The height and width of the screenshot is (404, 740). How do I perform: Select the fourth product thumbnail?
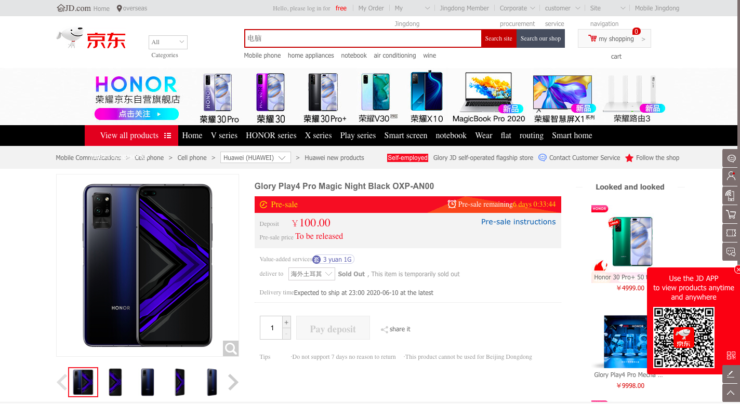(179, 382)
